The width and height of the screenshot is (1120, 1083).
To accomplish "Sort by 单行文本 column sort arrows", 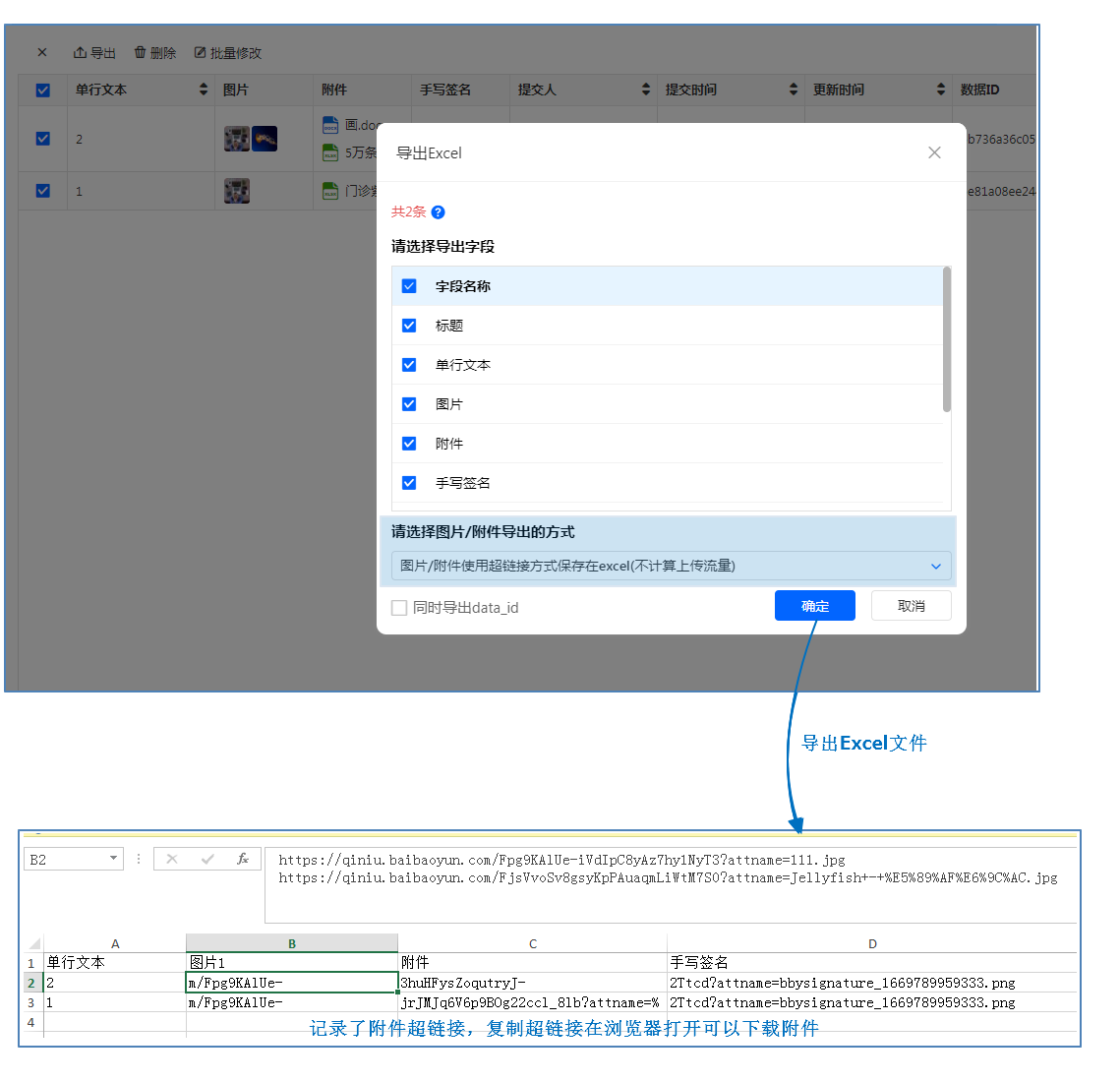I will coord(204,90).
